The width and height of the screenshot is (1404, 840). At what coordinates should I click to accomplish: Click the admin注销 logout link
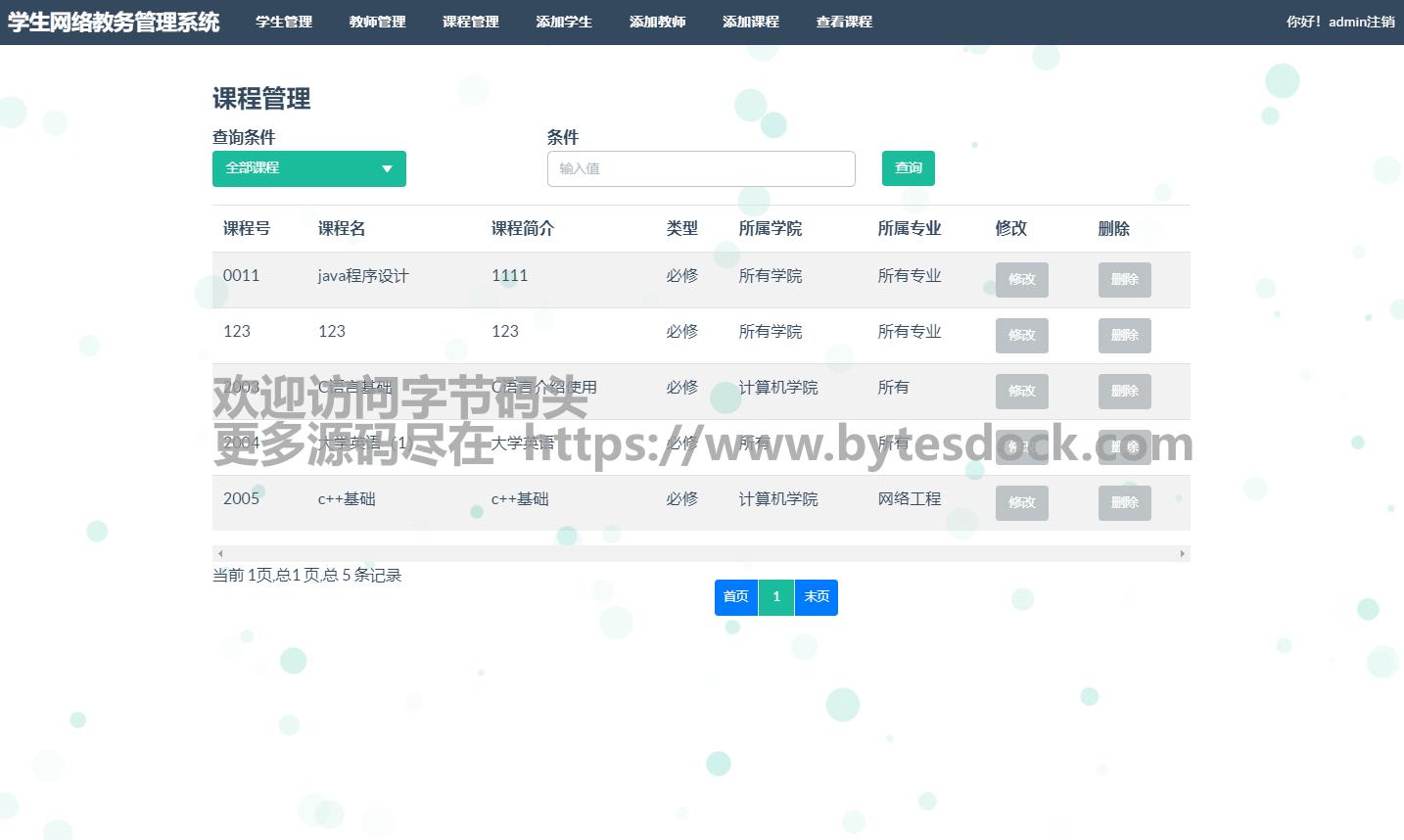(1361, 22)
